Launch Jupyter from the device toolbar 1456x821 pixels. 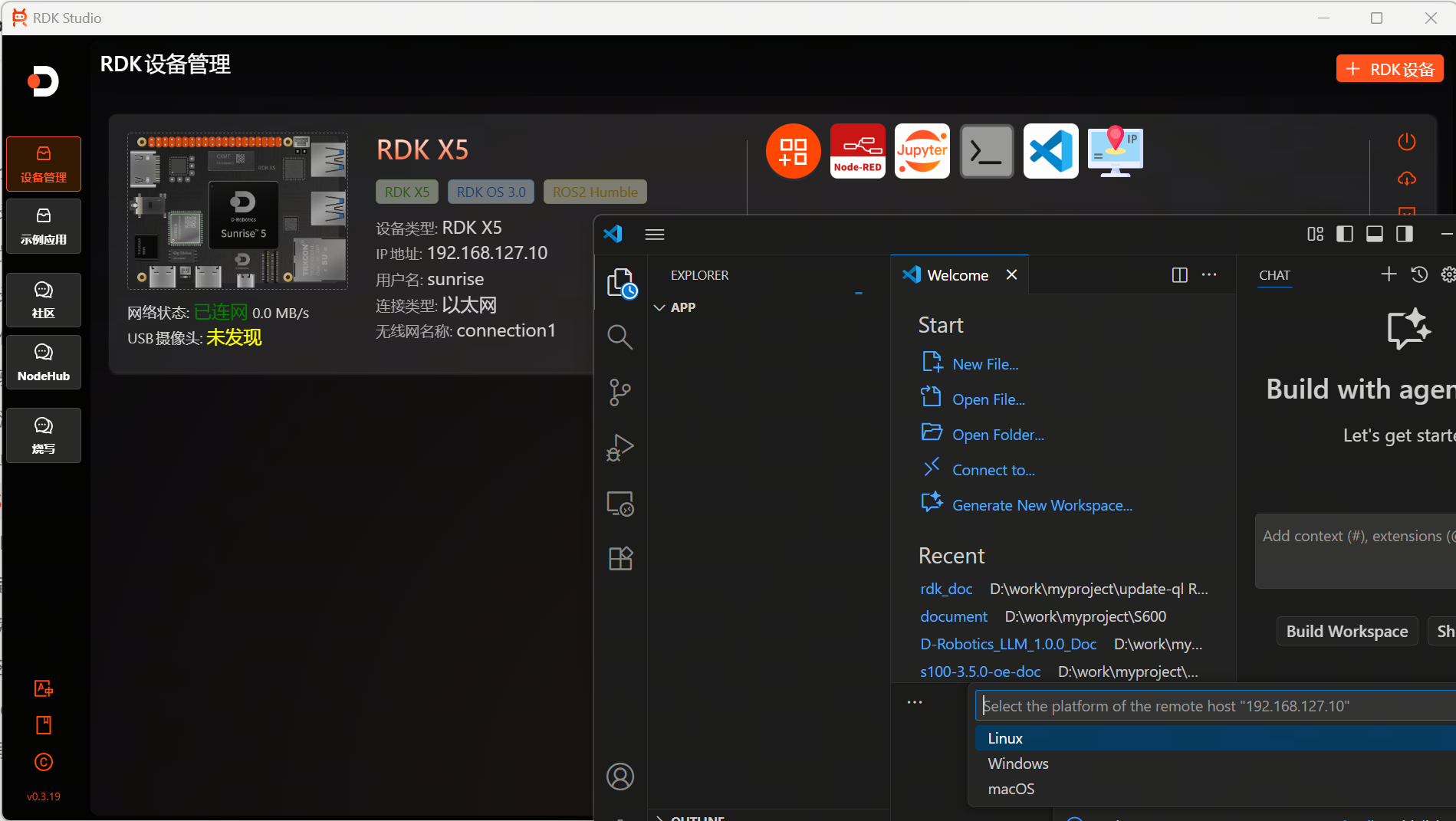click(x=922, y=151)
